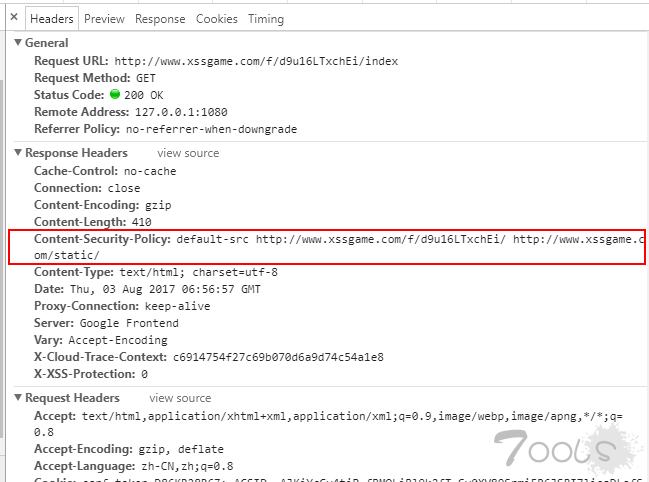Select X-XSS-Protection 0 value
The width and height of the screenshot is (649, 482).
pyautogui.click(x=144, y=374)
